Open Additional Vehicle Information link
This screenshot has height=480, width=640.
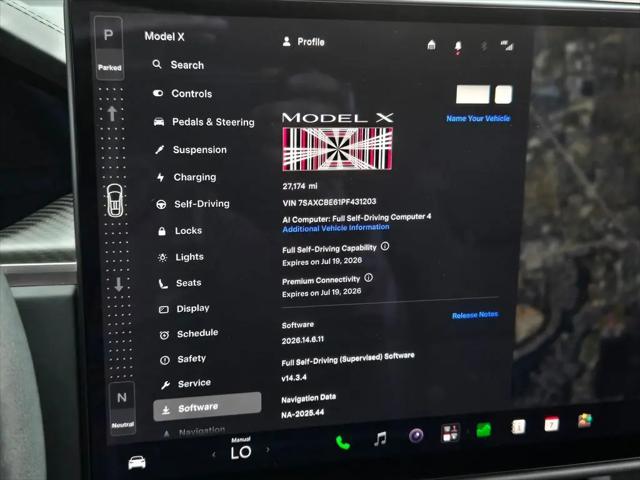(336, 228)
